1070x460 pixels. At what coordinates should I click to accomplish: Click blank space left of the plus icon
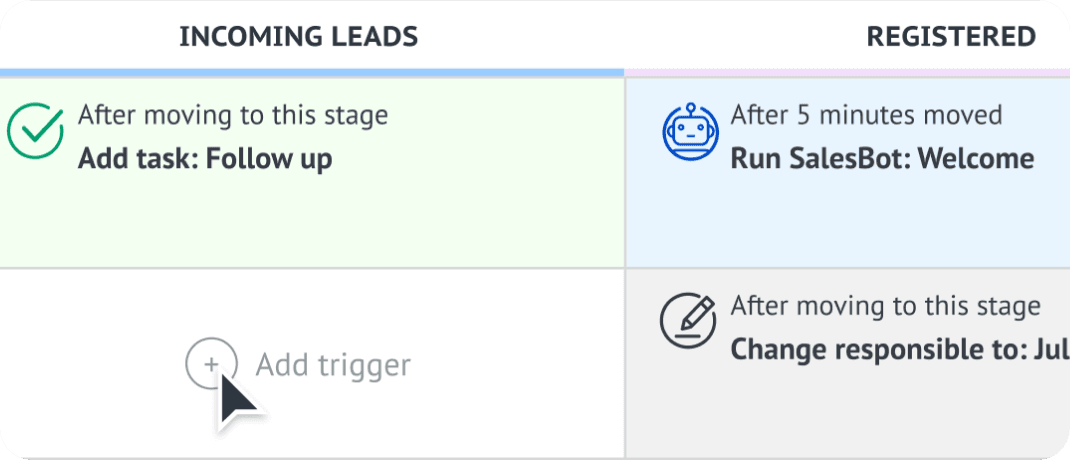90,365
